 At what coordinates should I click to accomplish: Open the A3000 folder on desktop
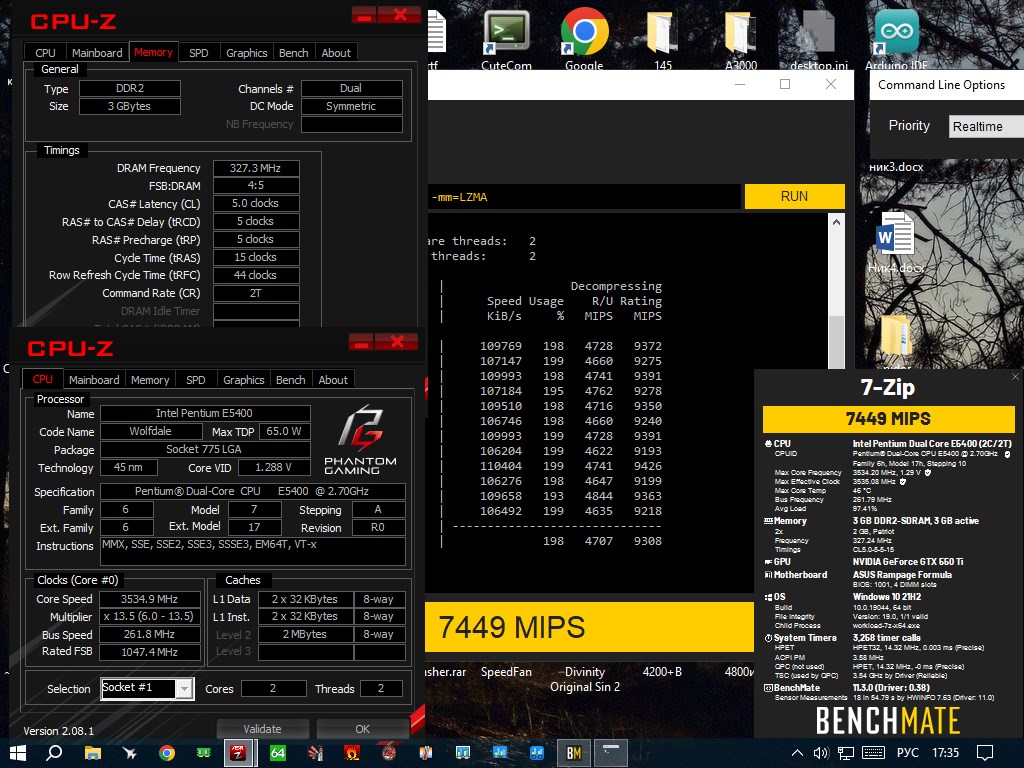[740, 37]
